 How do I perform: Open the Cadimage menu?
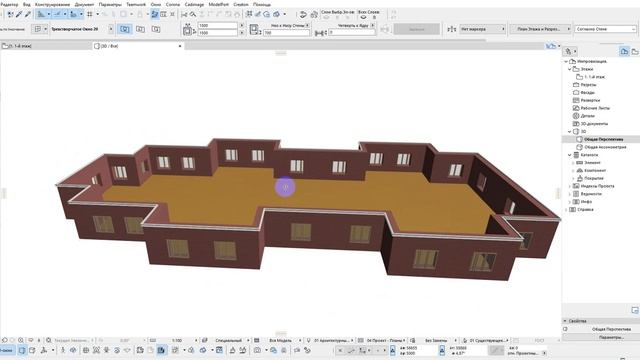(x=194, y=4)
